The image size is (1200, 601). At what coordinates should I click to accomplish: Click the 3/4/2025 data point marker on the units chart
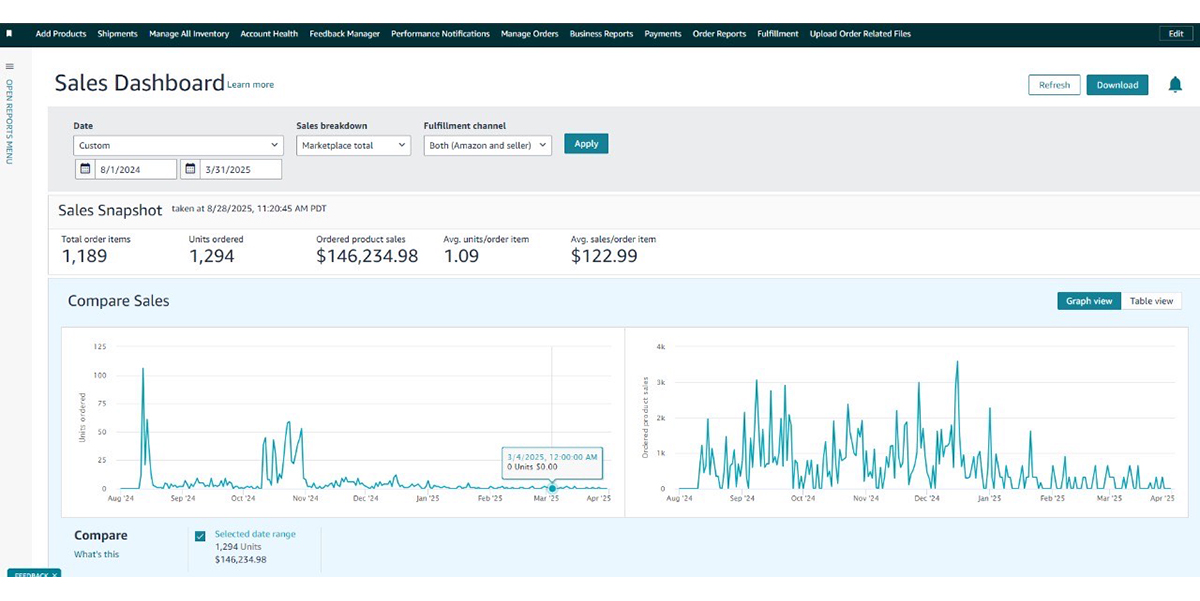click(552, 488)
